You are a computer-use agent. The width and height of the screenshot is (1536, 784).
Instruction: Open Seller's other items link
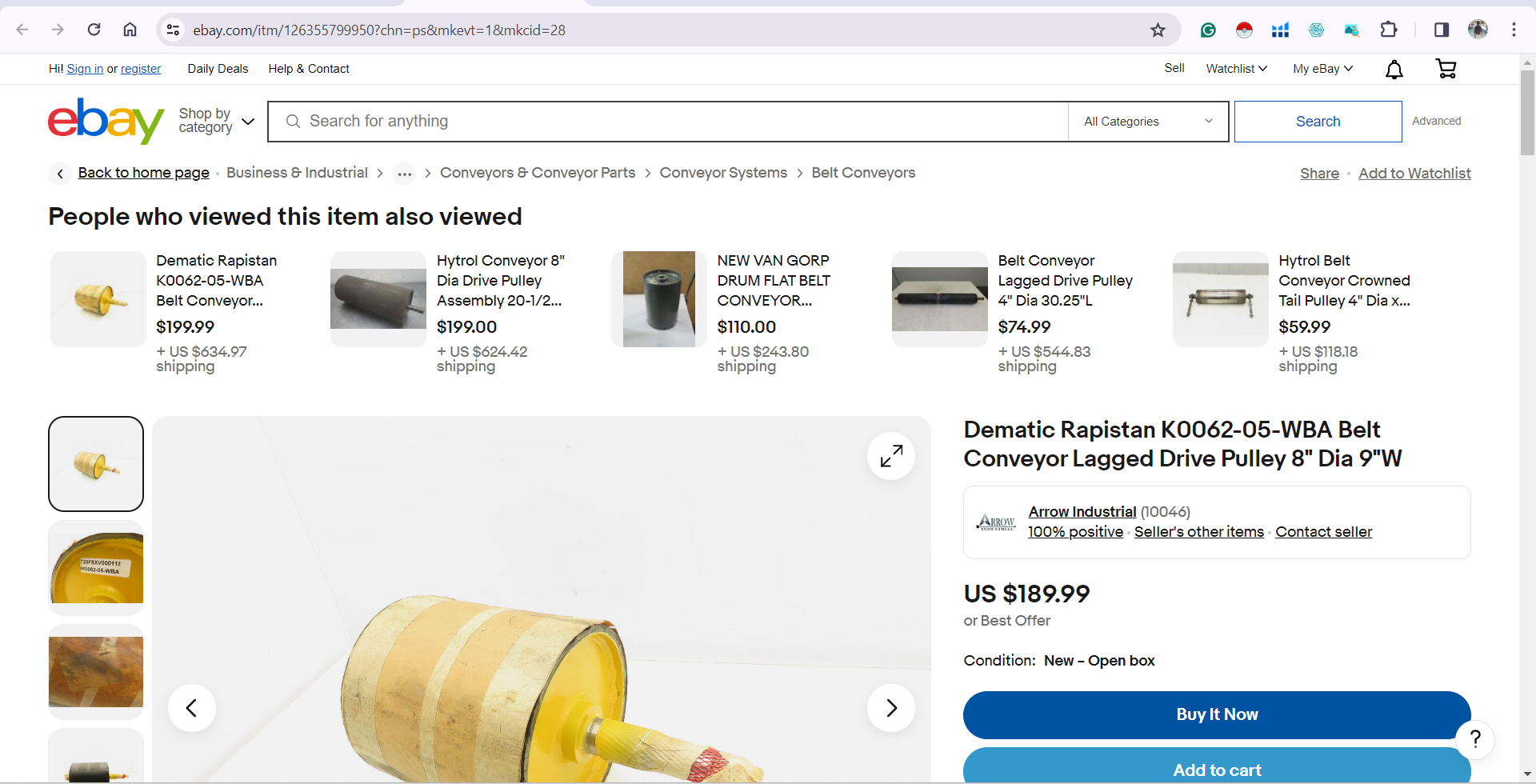(x=1198, y=532)
